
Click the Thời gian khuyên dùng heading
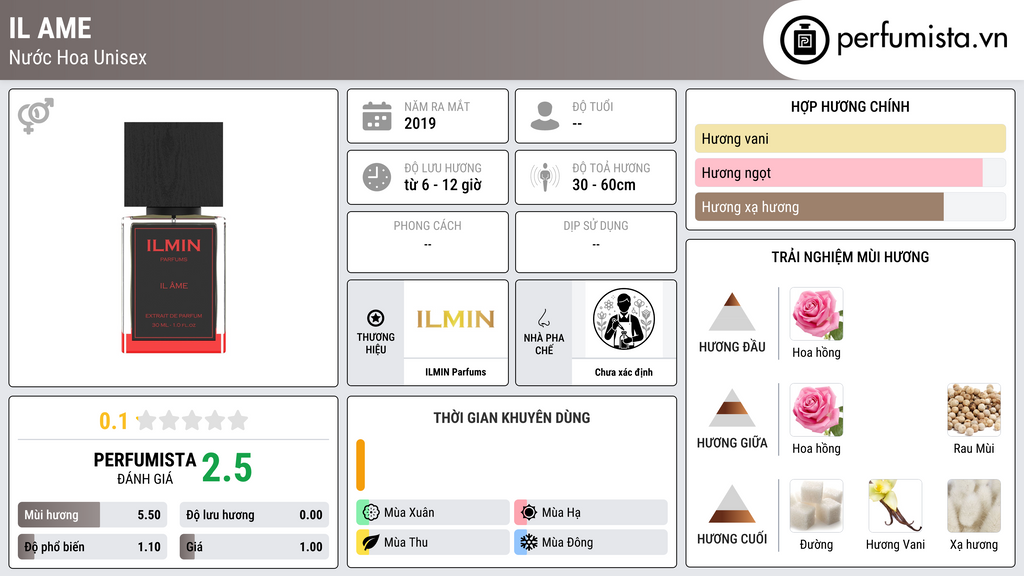point(512,417)
